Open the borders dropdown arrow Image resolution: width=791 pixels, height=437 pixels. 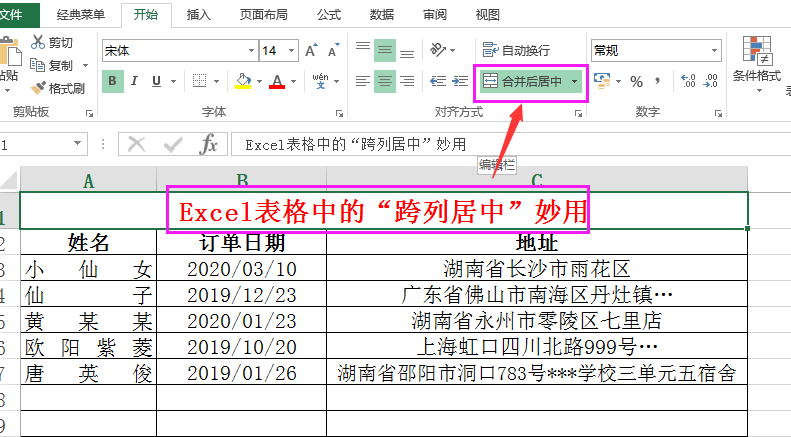[x=216, y=81]
